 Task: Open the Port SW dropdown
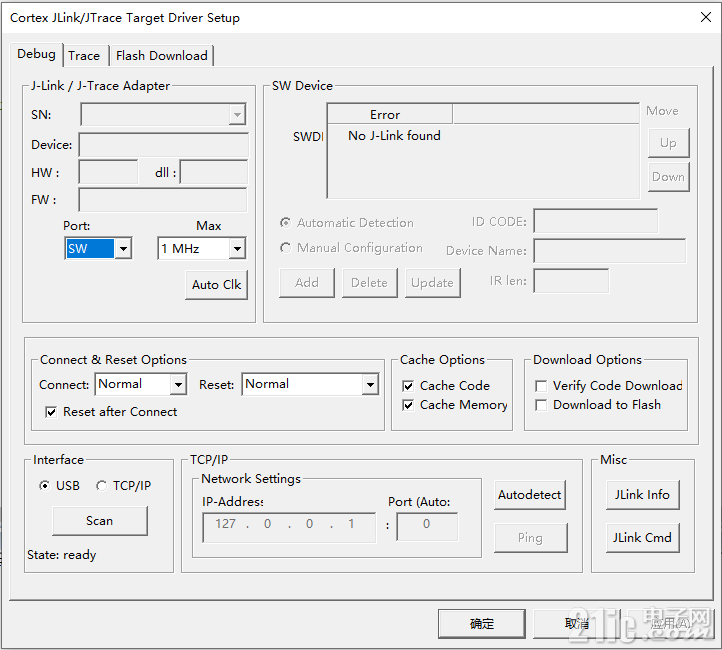[x=123, y=249]
